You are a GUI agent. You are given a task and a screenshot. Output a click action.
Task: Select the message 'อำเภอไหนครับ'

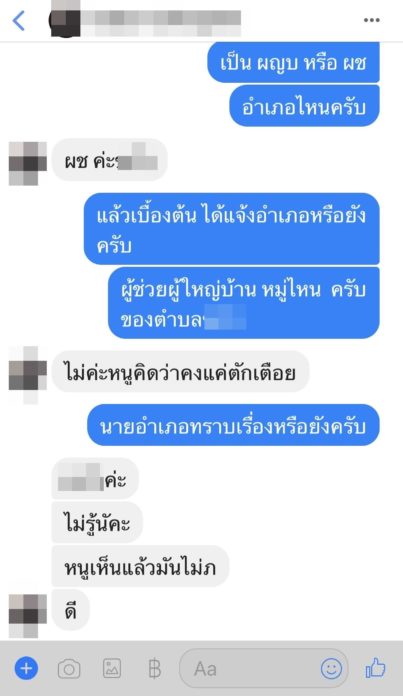pyautogui.click(x=304, y=106)
